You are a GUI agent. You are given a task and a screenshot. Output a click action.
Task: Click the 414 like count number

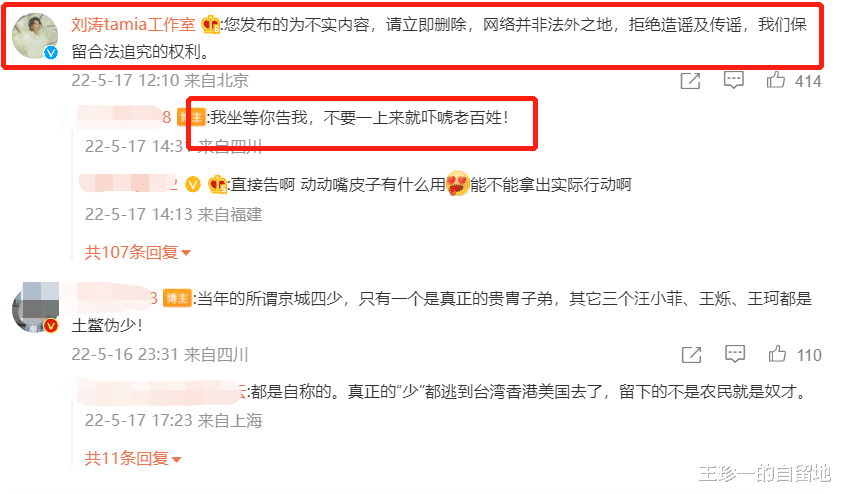point(808,82)
